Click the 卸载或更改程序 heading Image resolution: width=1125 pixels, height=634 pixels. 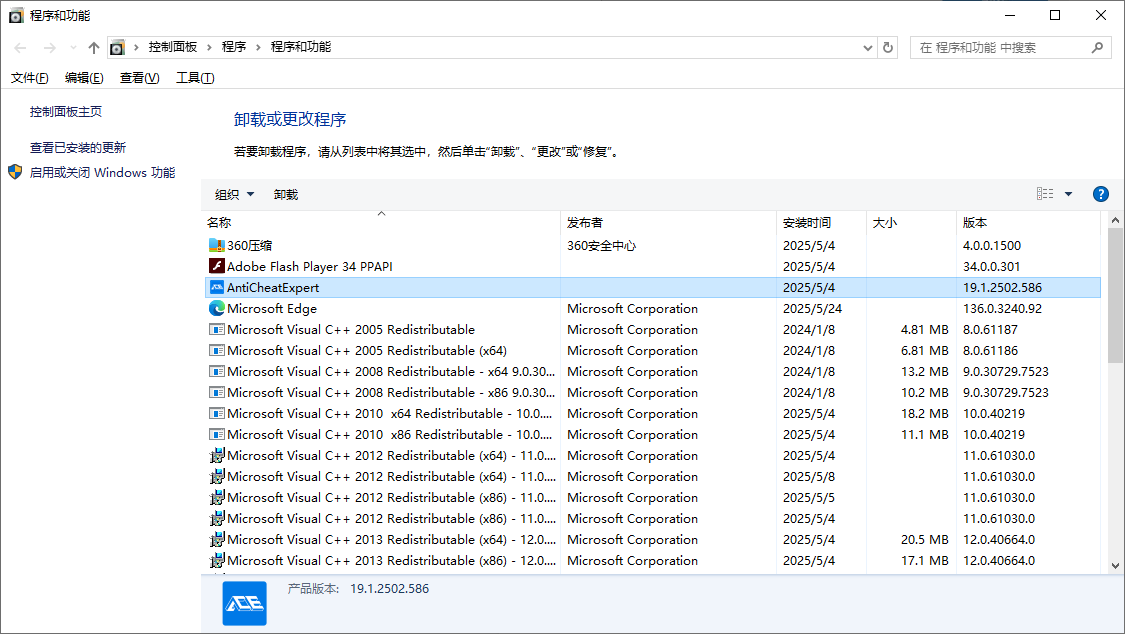(290, 119)
